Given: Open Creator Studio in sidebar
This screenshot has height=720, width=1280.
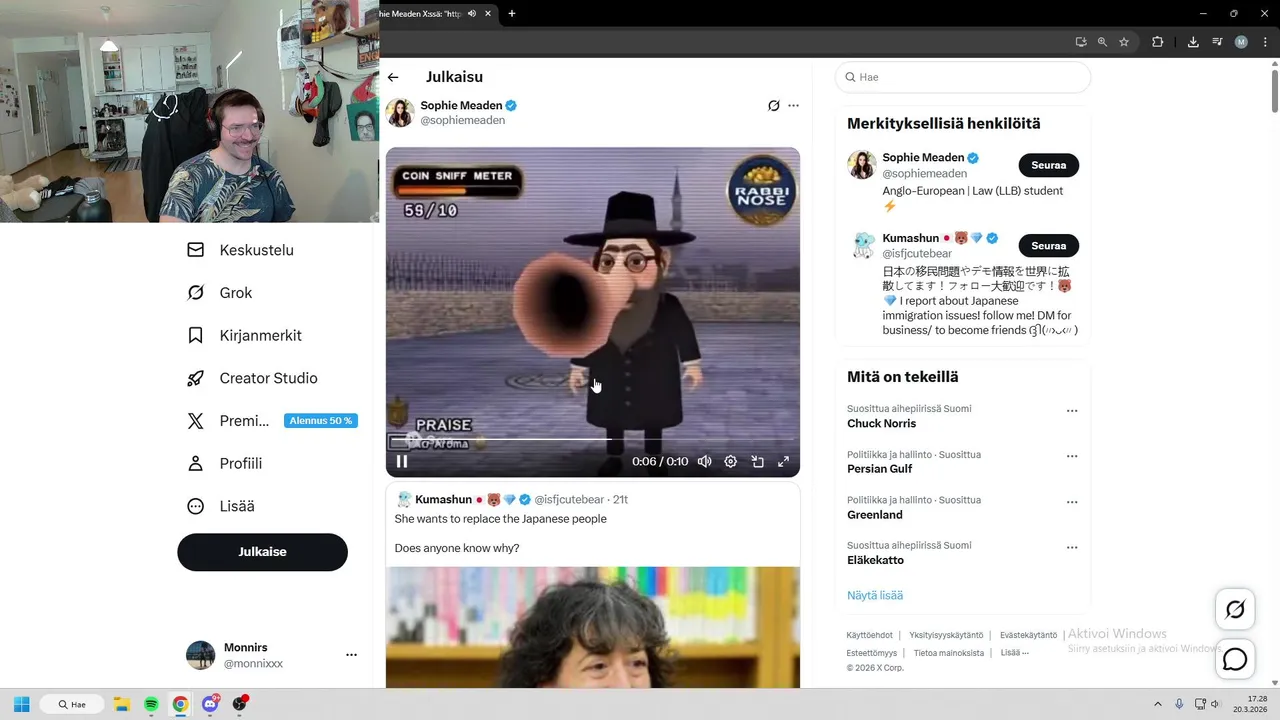Looking at the screenshot, I should coord(253,378).
